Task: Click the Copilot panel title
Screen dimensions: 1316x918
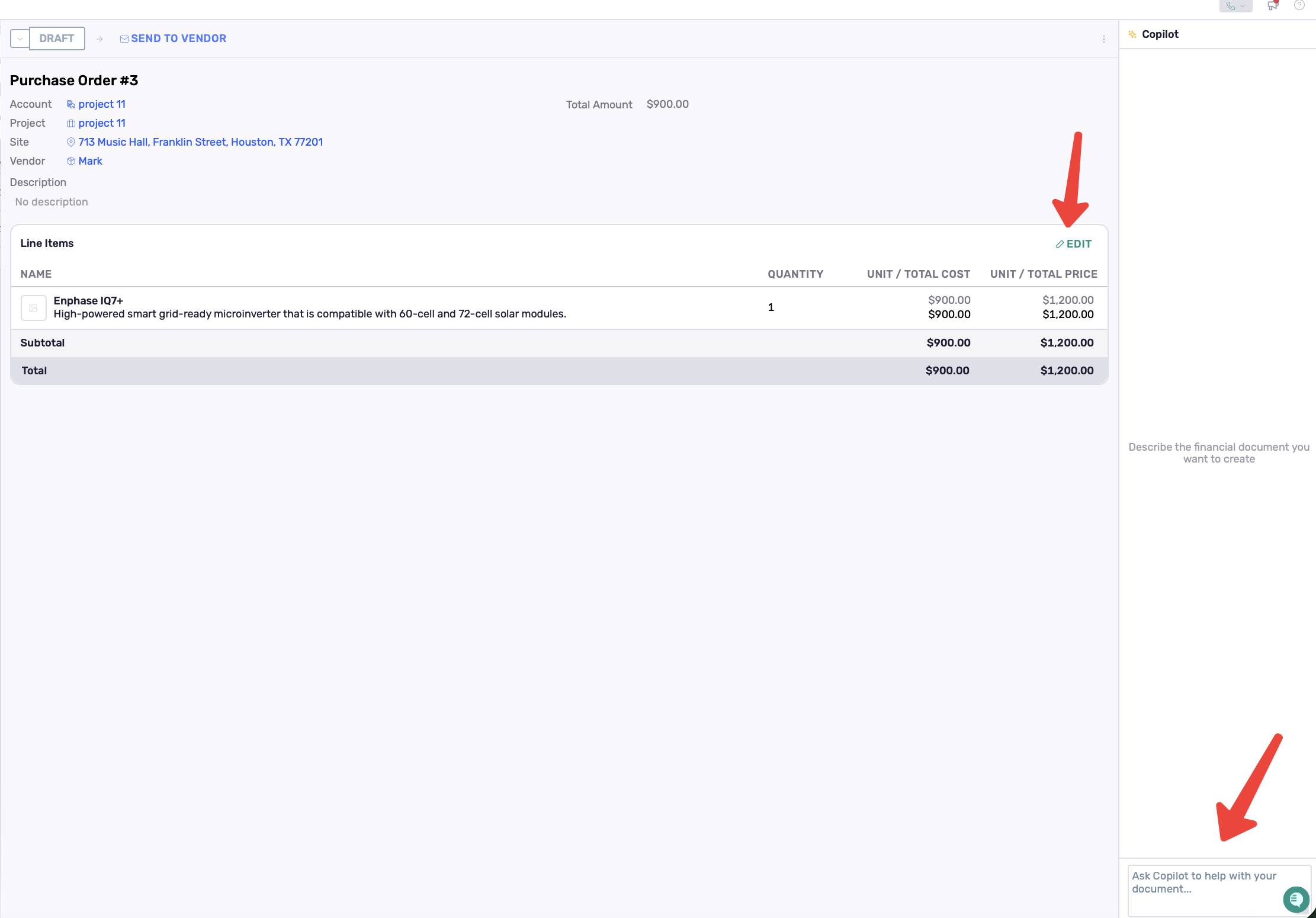Action: (x=1160, y=34)
